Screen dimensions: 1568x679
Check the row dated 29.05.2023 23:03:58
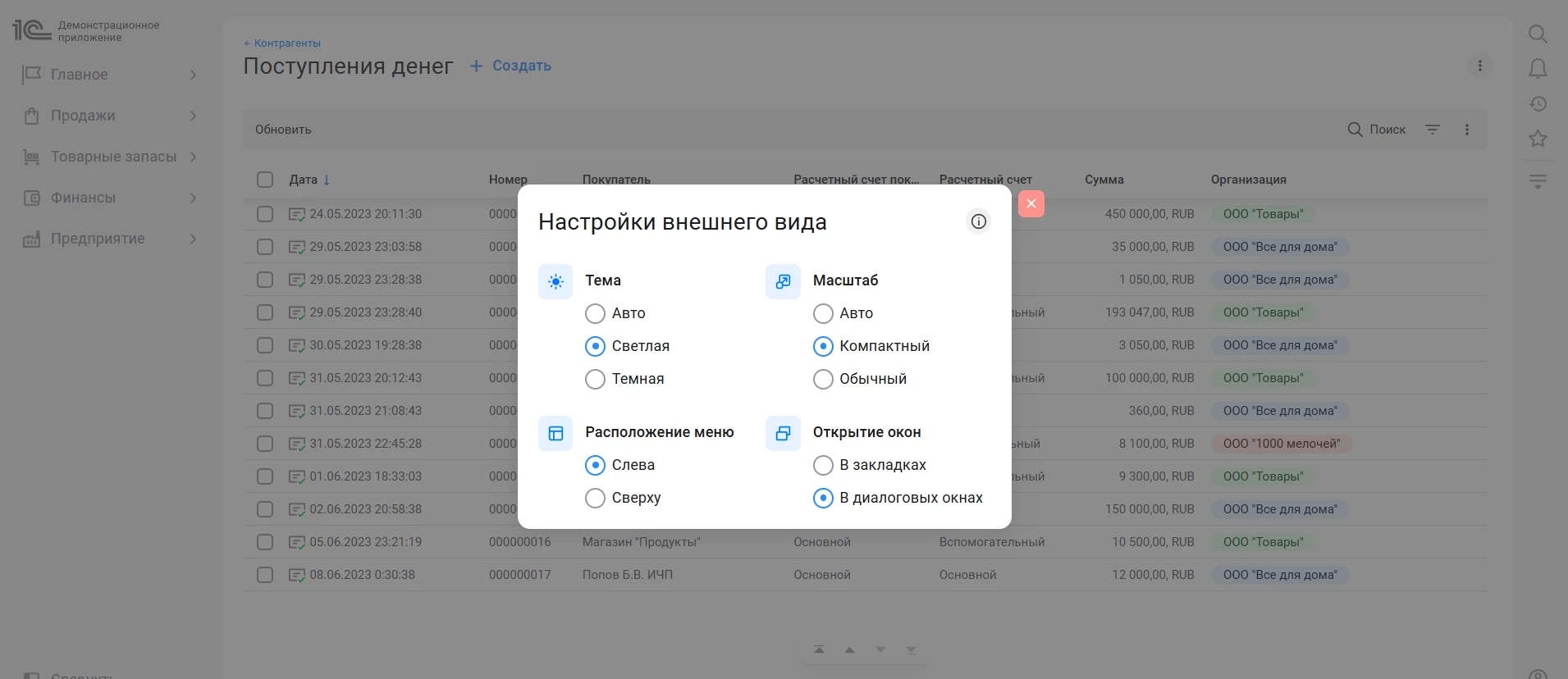(265, 247)
